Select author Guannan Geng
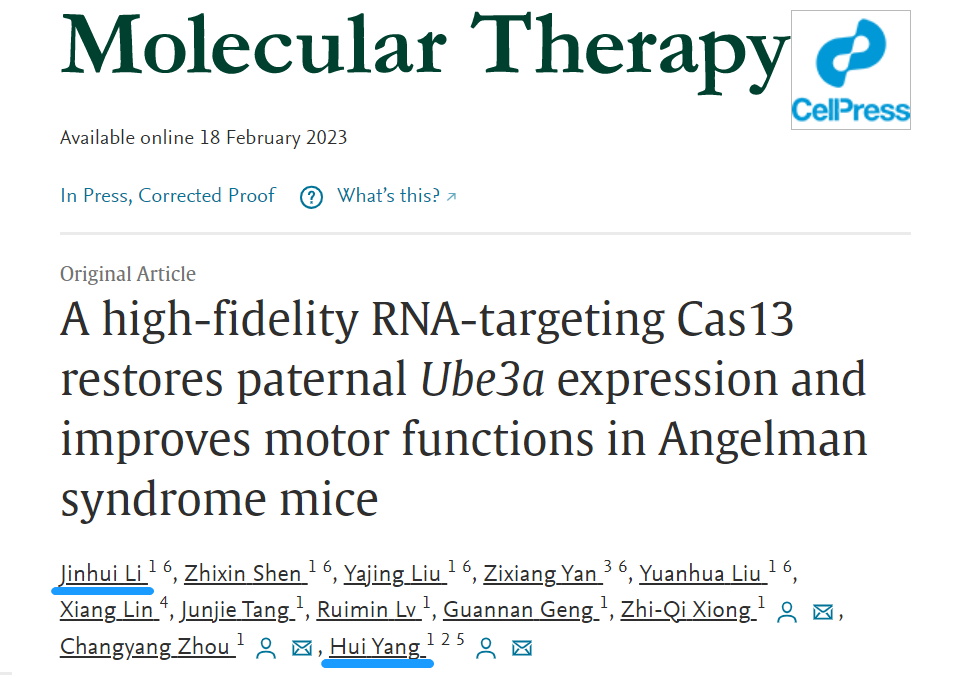Image resolution: width=953 pixels, height=680 pixels. pos(518,610)
